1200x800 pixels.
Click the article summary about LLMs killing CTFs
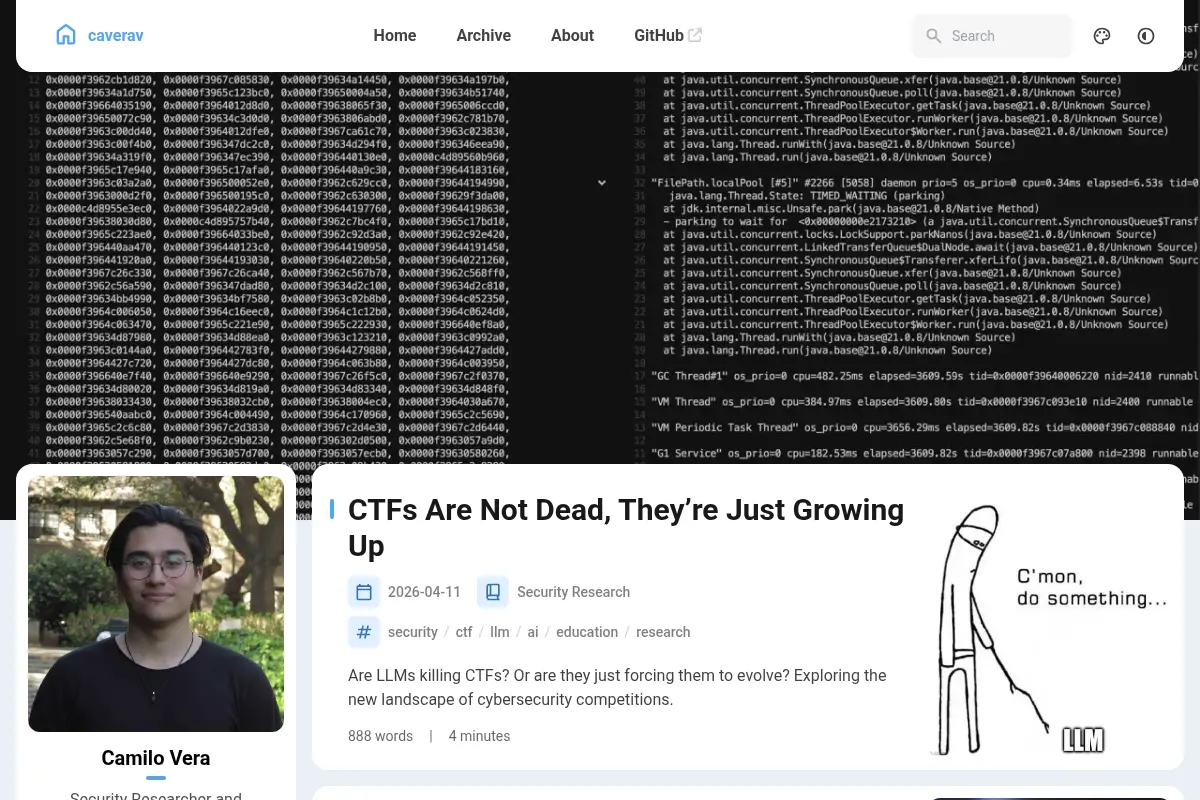(x=617, y=688)
